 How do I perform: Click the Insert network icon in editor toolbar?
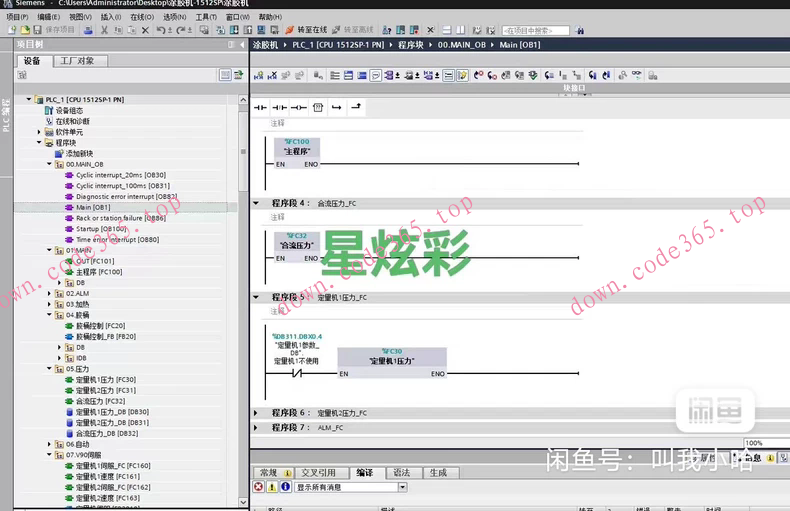[258, 76]
